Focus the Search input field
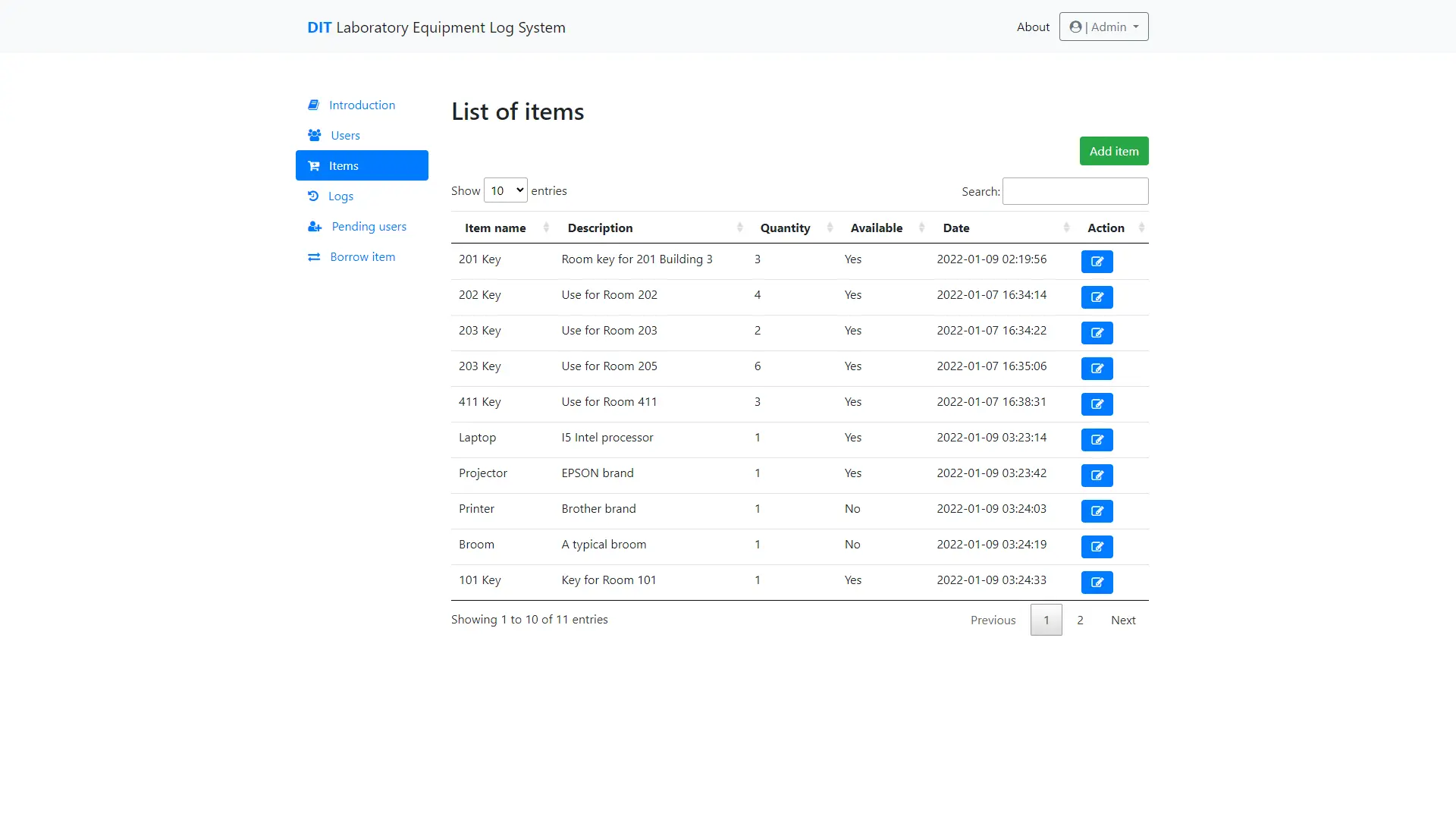 point(1075,191)
